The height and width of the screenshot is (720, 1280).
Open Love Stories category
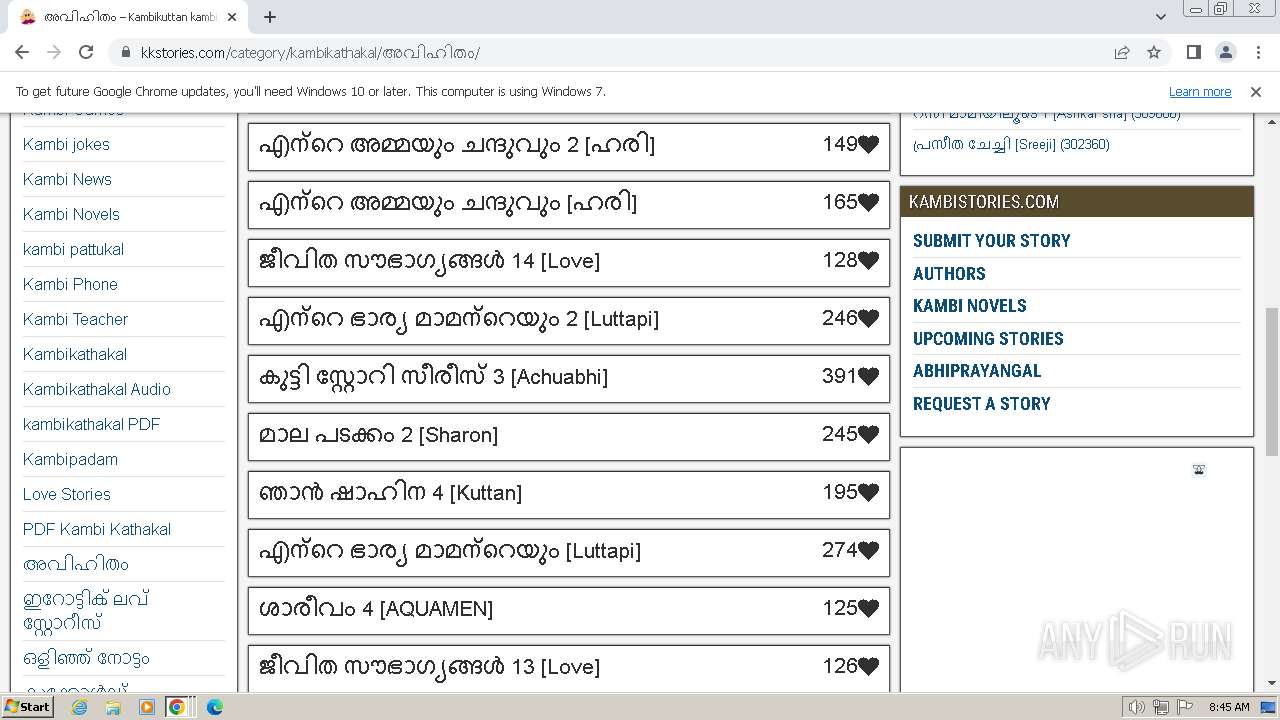(67, 494)
